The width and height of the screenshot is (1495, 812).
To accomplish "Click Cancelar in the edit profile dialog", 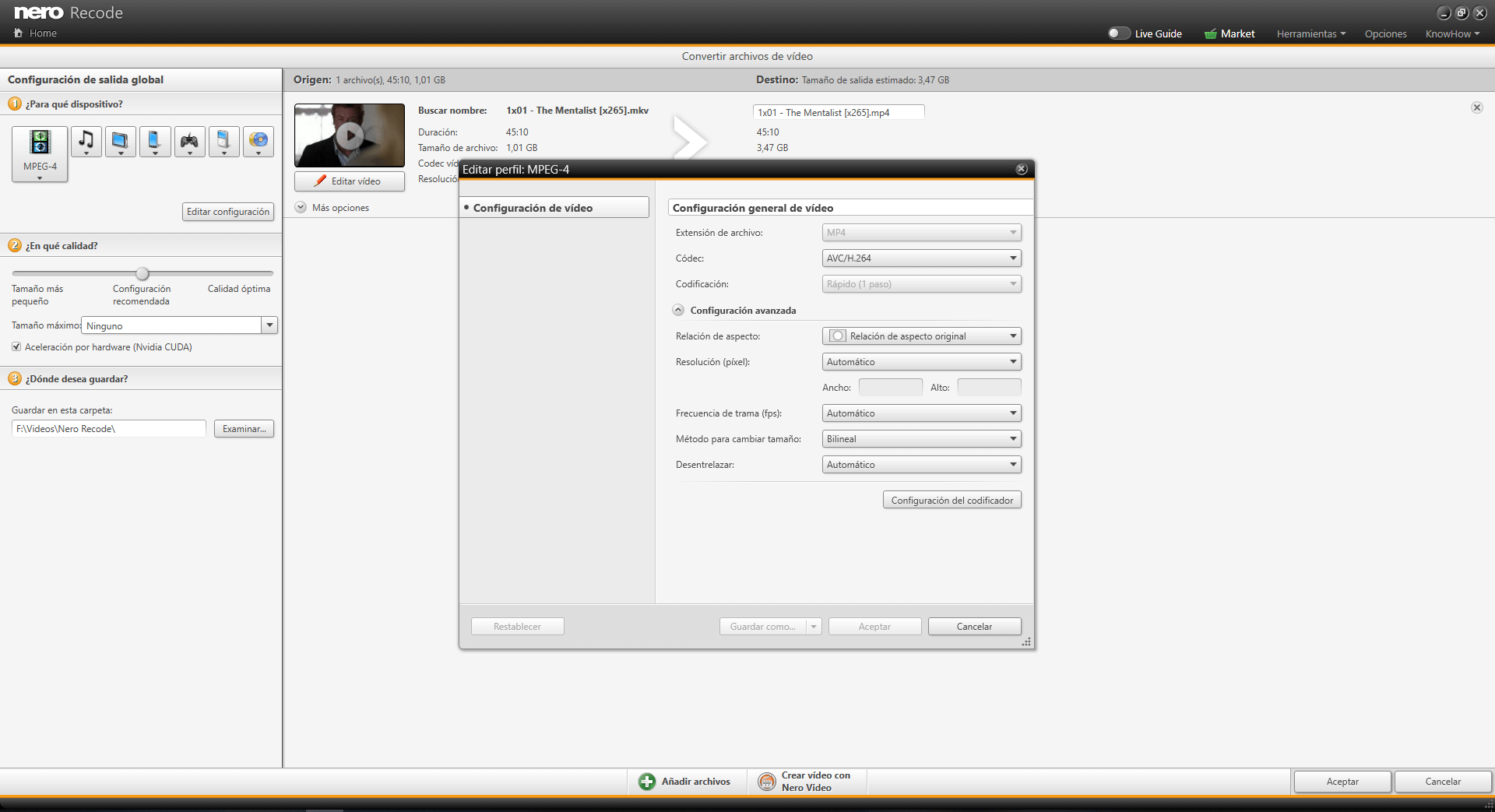I will (x=975, y=627).
